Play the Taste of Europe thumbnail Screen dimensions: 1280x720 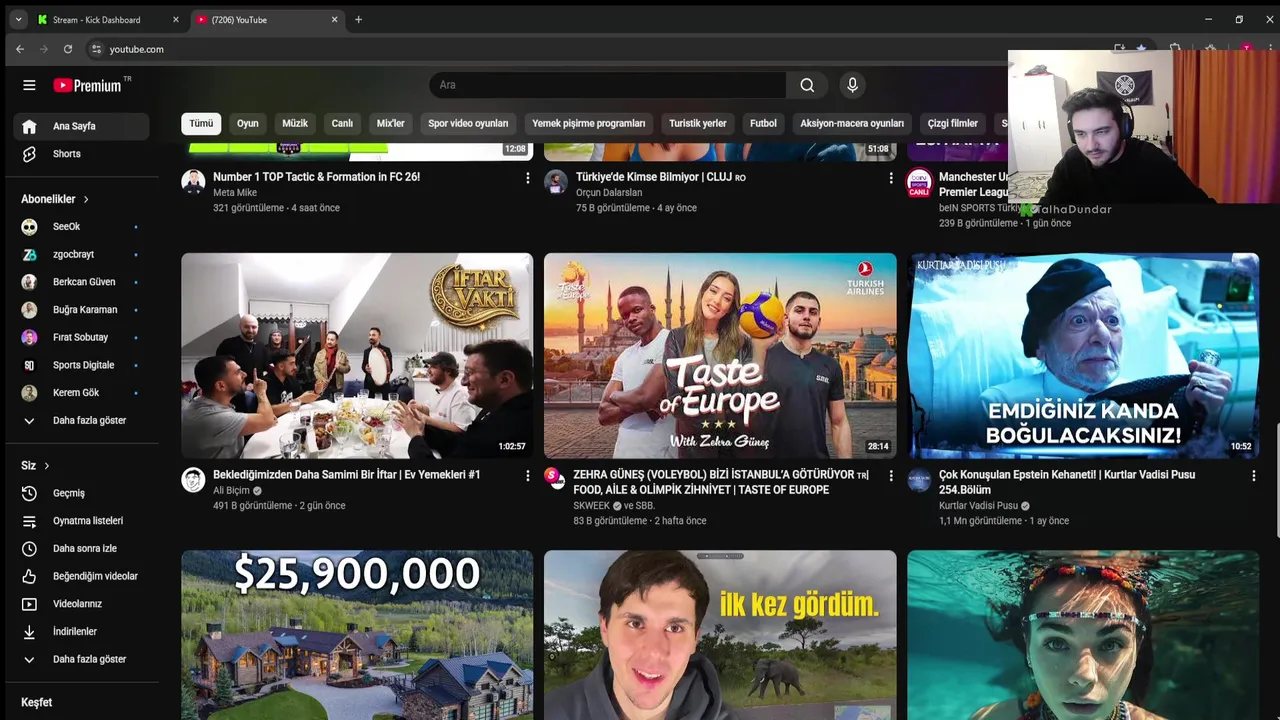720,356
